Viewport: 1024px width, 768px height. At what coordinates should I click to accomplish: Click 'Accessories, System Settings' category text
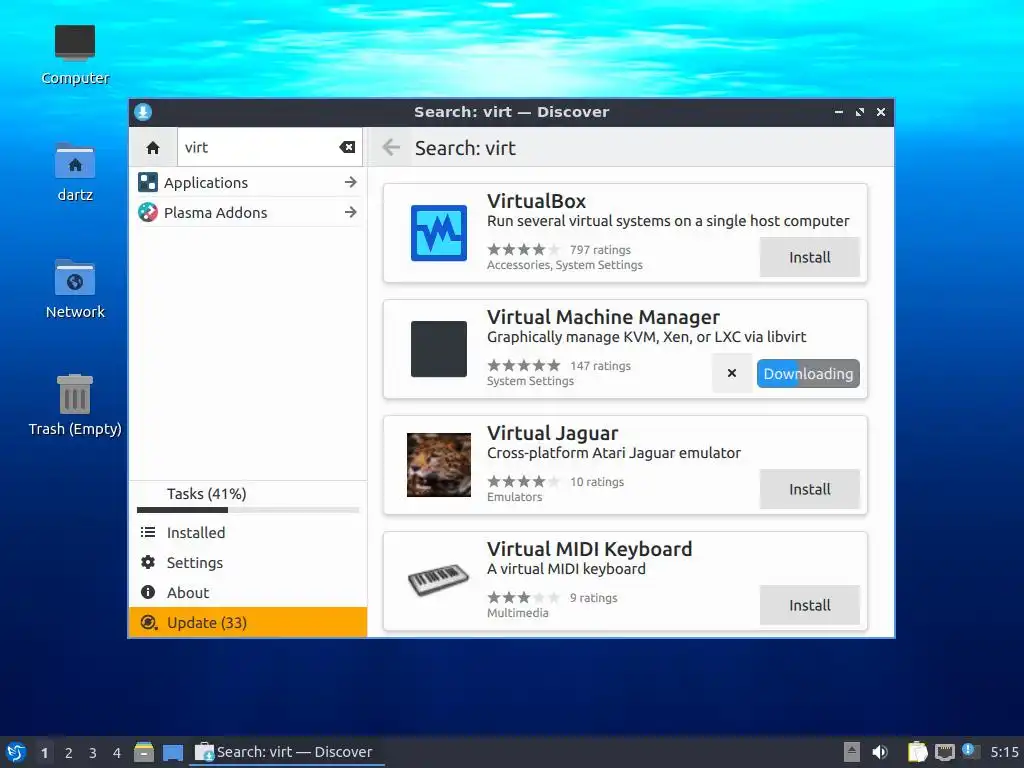pyautogui.click(x=565, y=265)
